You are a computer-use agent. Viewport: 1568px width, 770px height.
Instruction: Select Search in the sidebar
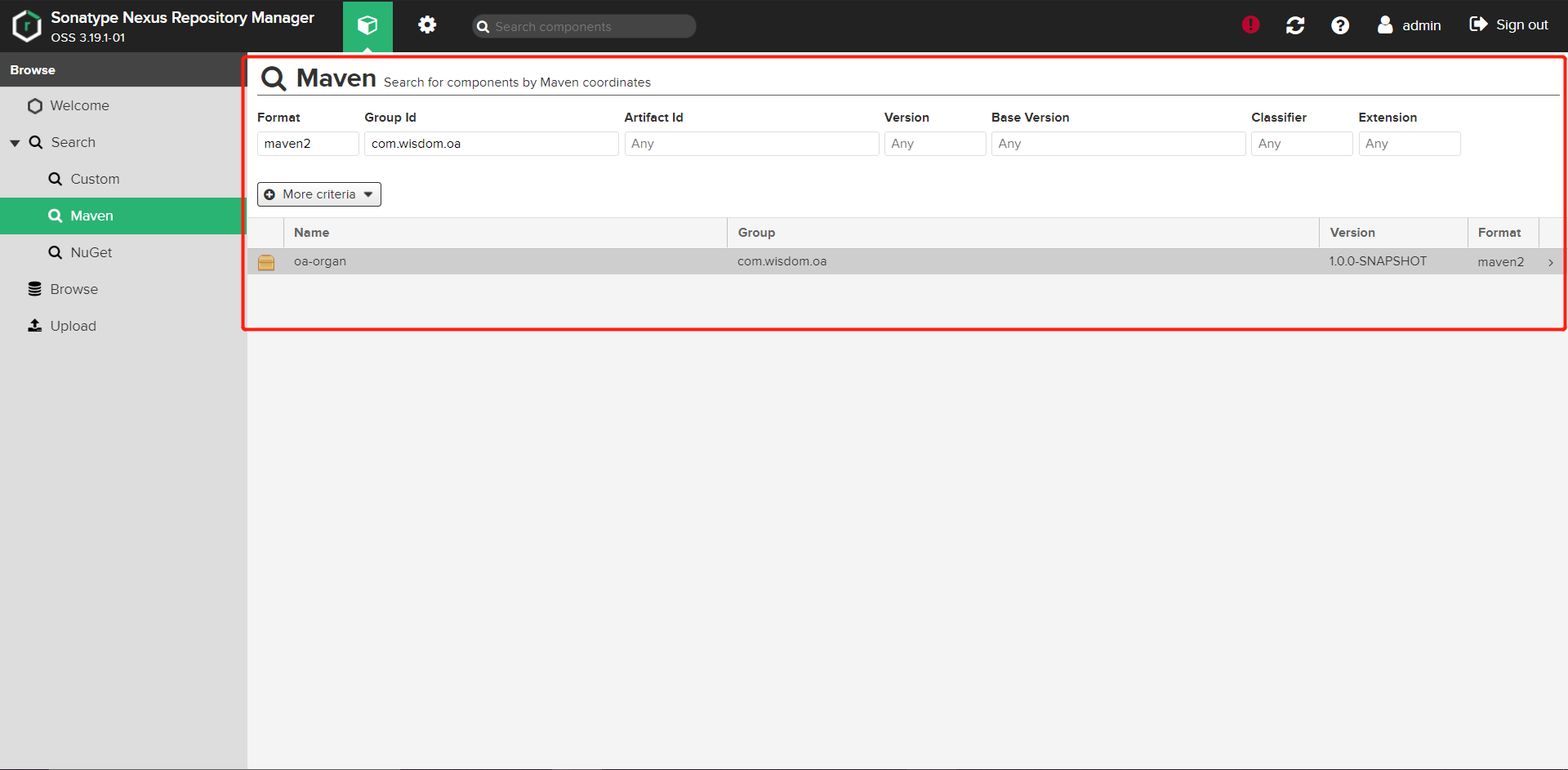pyautogui.click(x=123, y=142)
